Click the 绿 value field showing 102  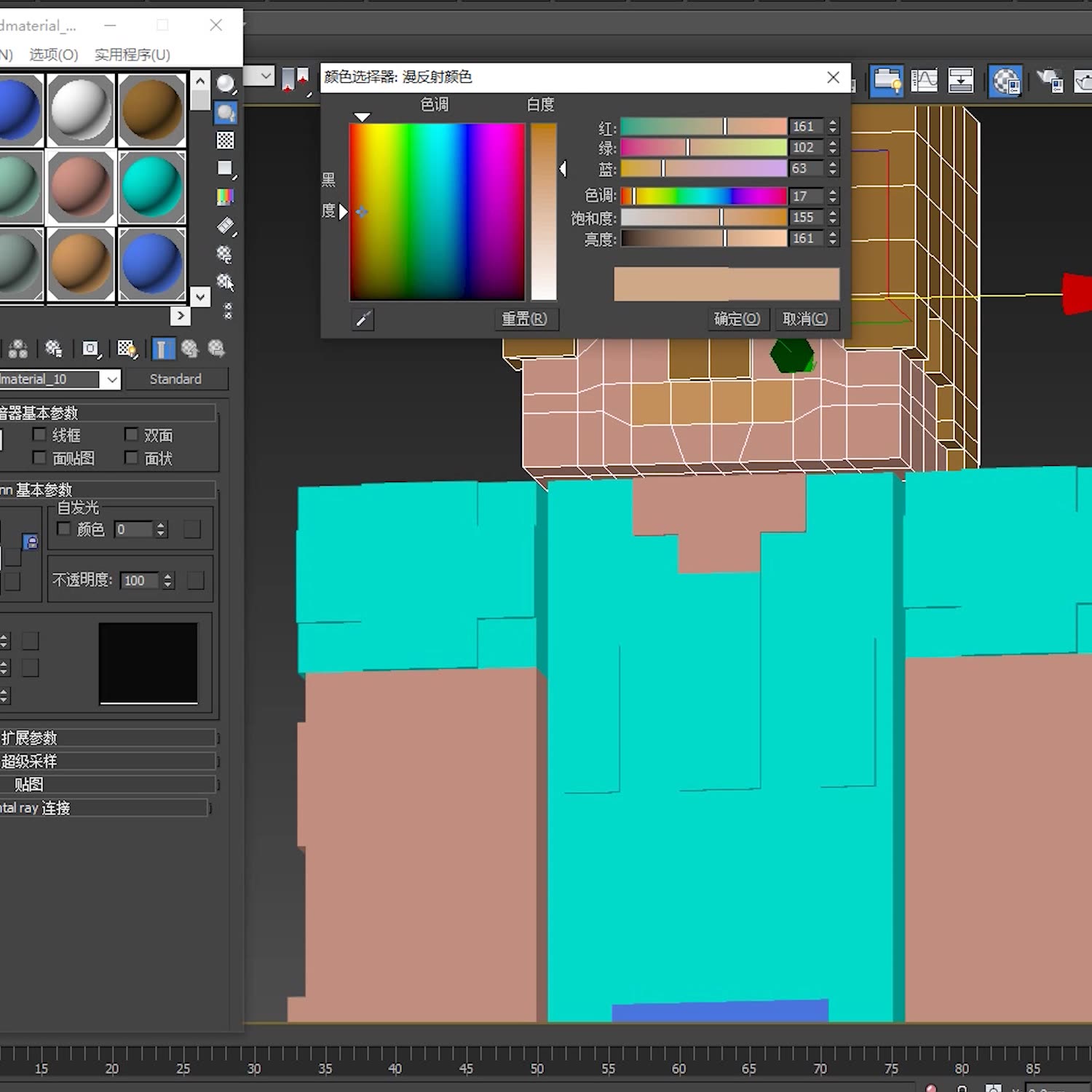tap(807, 148)
